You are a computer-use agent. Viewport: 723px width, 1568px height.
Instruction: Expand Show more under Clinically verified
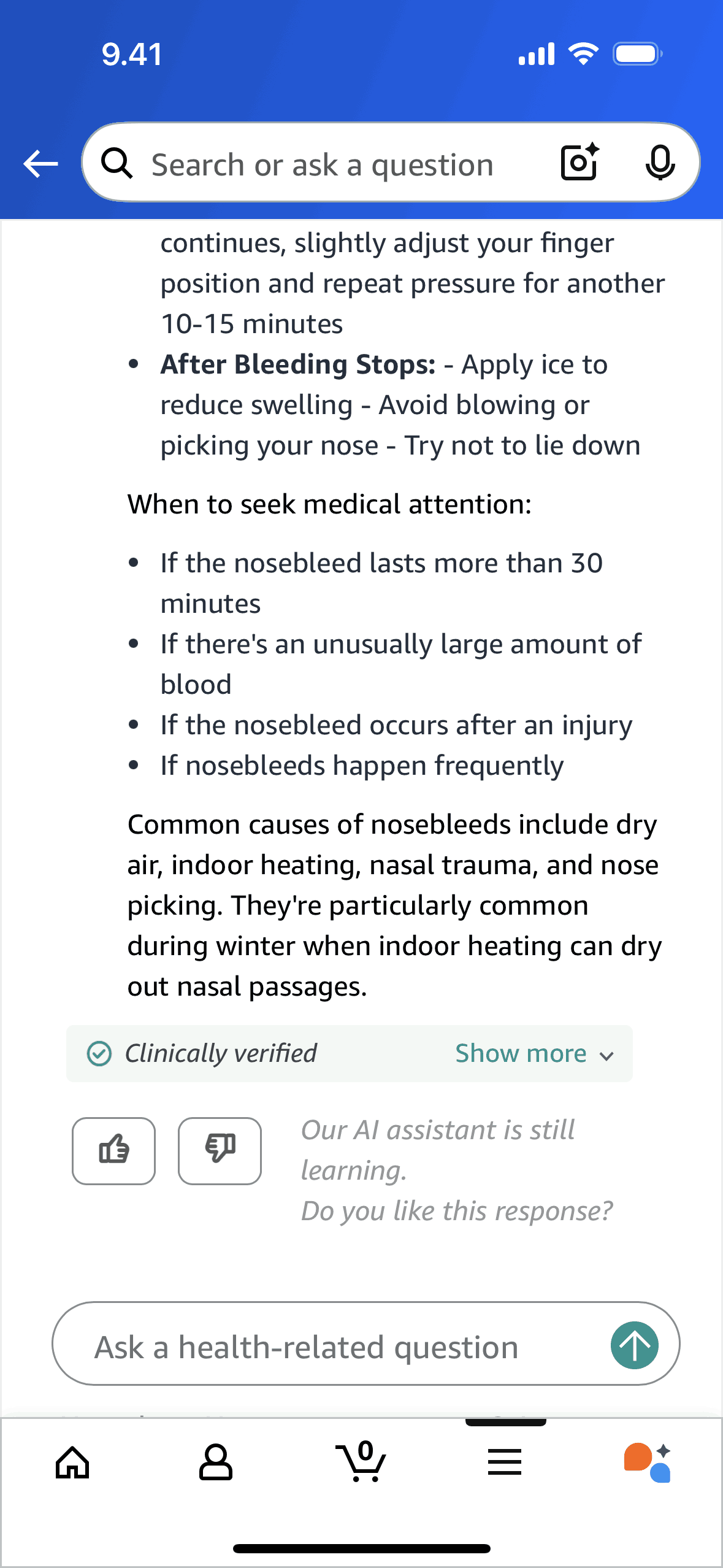coord(521,1054)
